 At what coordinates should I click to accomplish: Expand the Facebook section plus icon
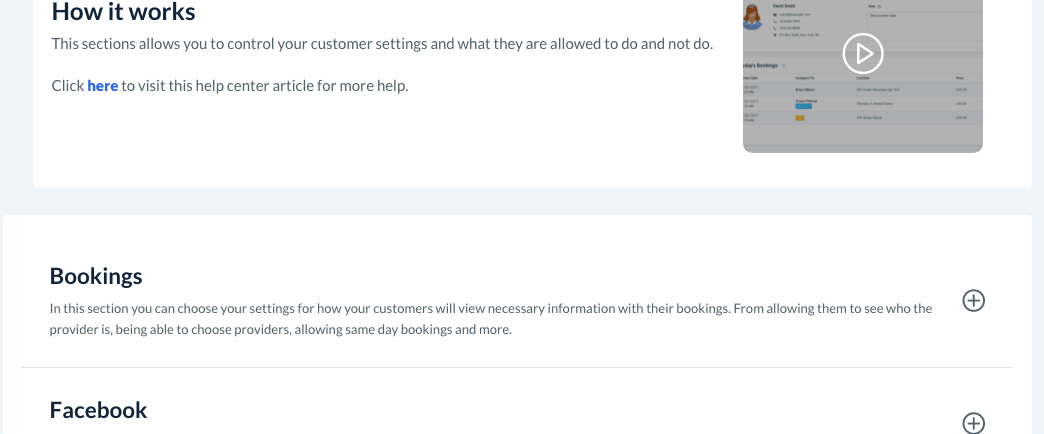pyautogui.click(x=973, y=423)
